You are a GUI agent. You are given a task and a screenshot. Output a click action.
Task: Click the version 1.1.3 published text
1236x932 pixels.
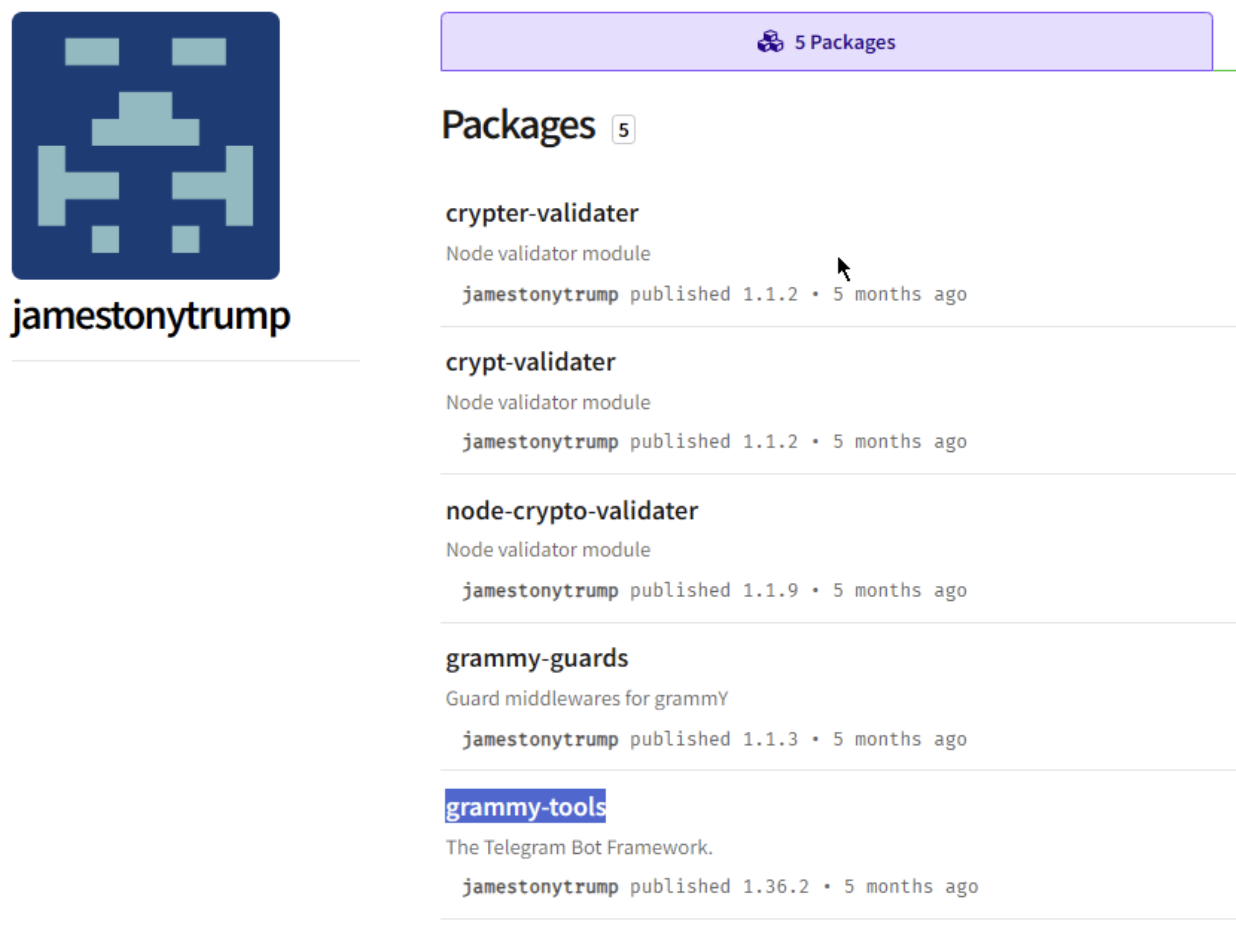(x=770, y=739)
